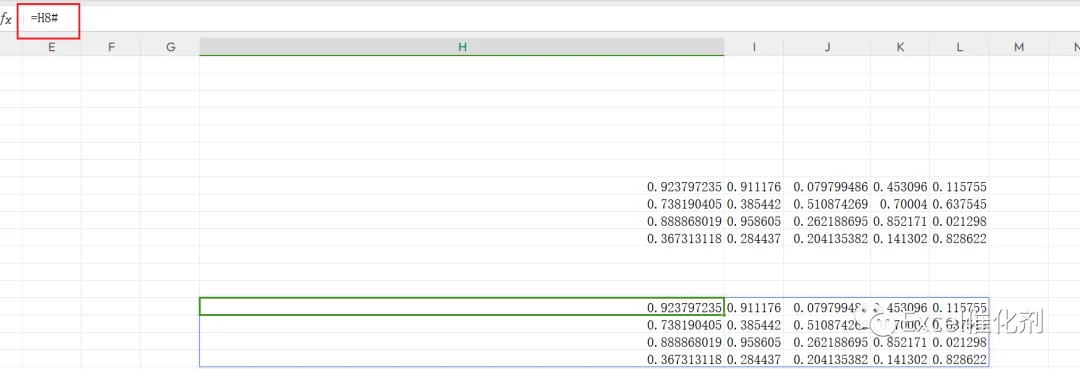Screen dimensions: 1080x369
Task: Click 0.141302 in the lower spilled range
Action: click(900, 359)
